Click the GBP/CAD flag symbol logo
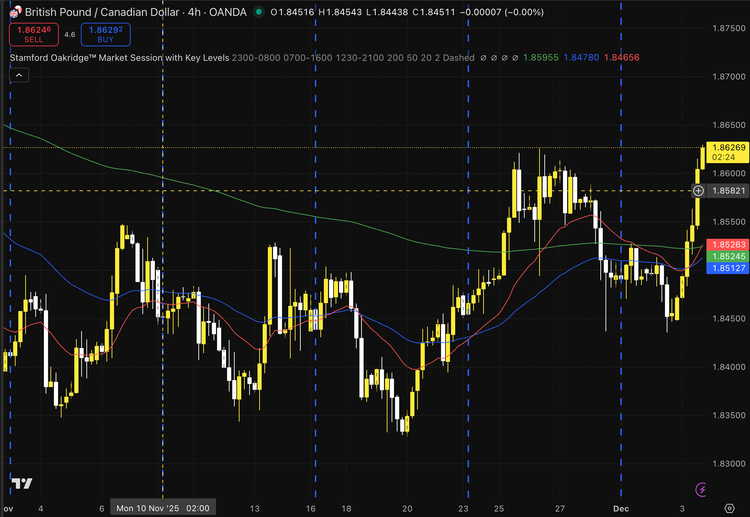Screen dimensions: 750x517 tap(14, 9)
